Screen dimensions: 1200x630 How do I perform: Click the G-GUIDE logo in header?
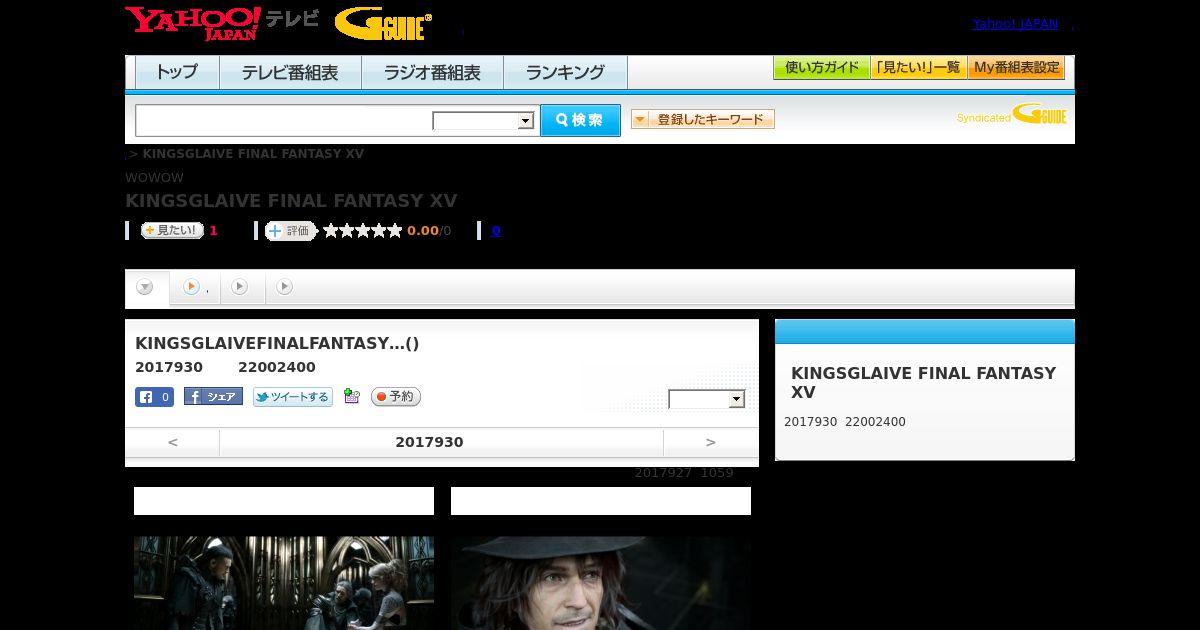(x=383, y=23)
